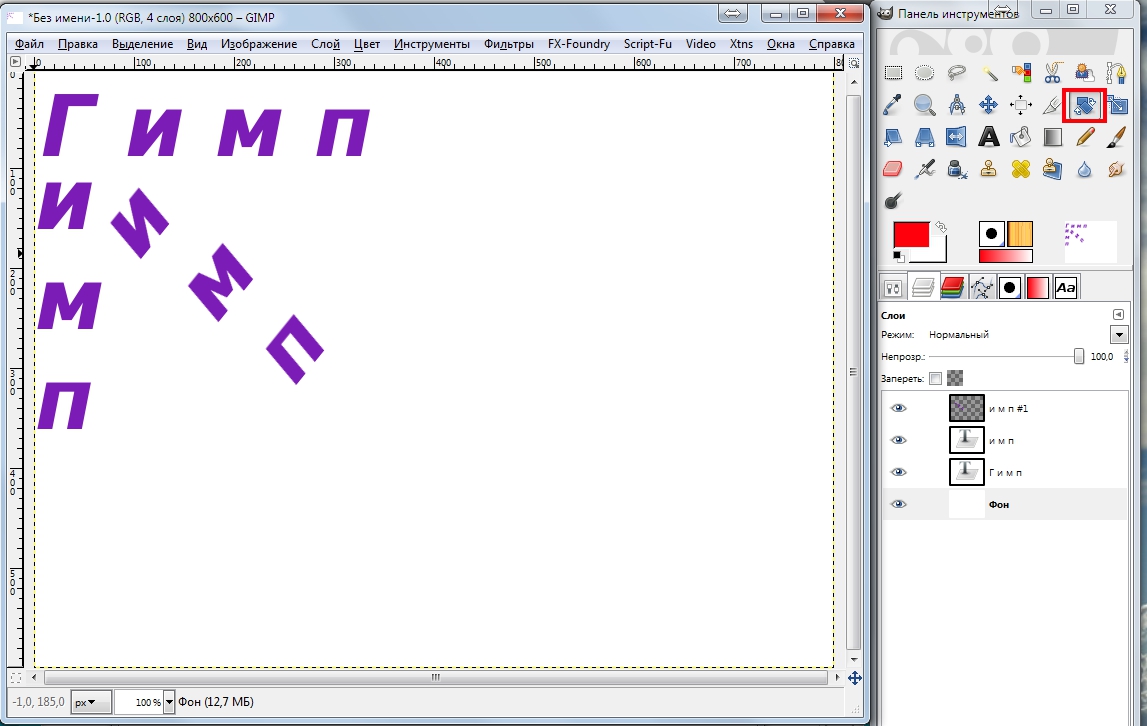The height and width of the screenshot is (726, 1147).
Task: Activate the Blend gradient tool
Action: point(1053,137)
